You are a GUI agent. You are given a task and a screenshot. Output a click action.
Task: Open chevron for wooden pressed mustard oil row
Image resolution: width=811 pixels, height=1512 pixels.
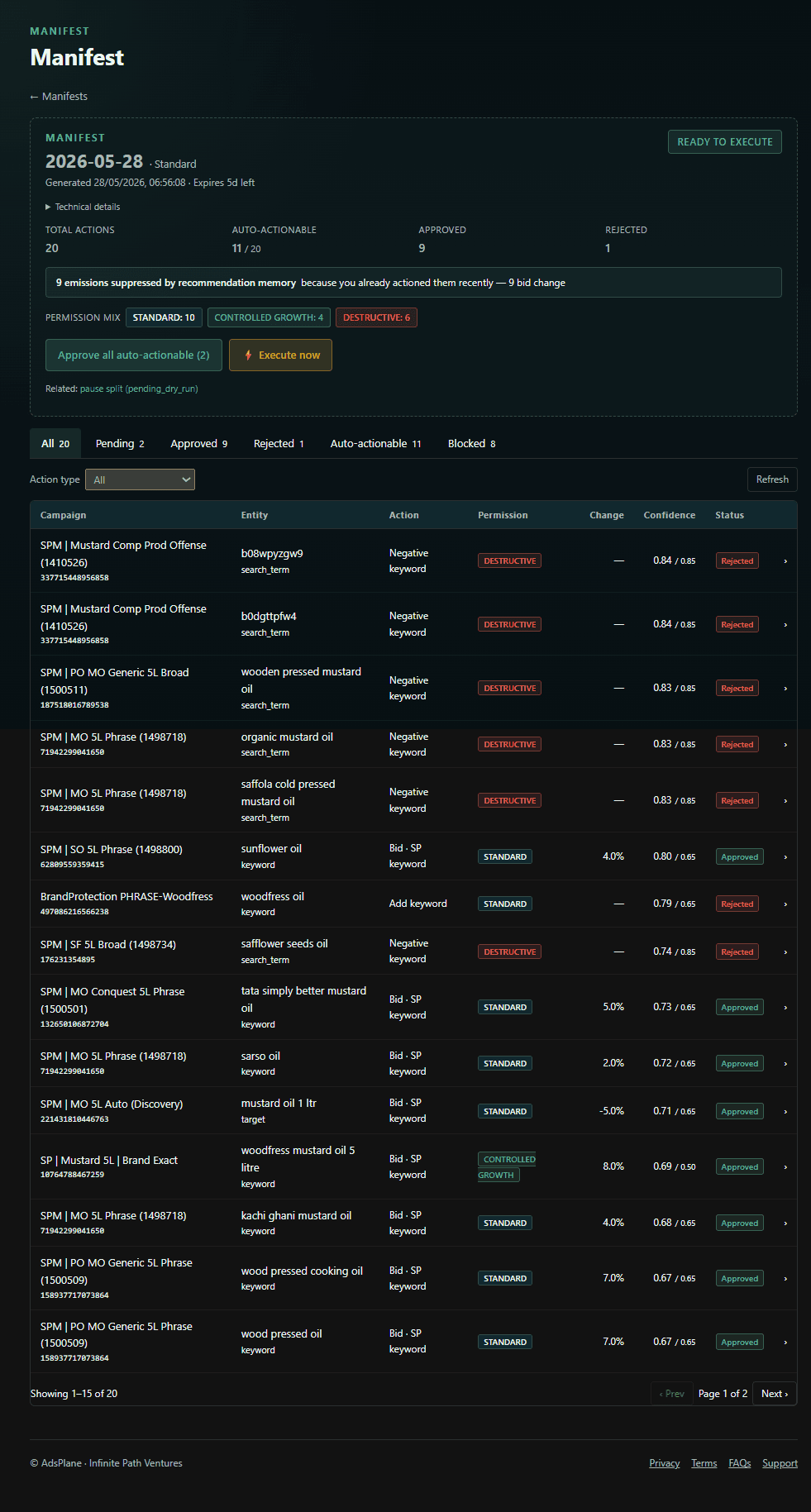tap(785, 689)
